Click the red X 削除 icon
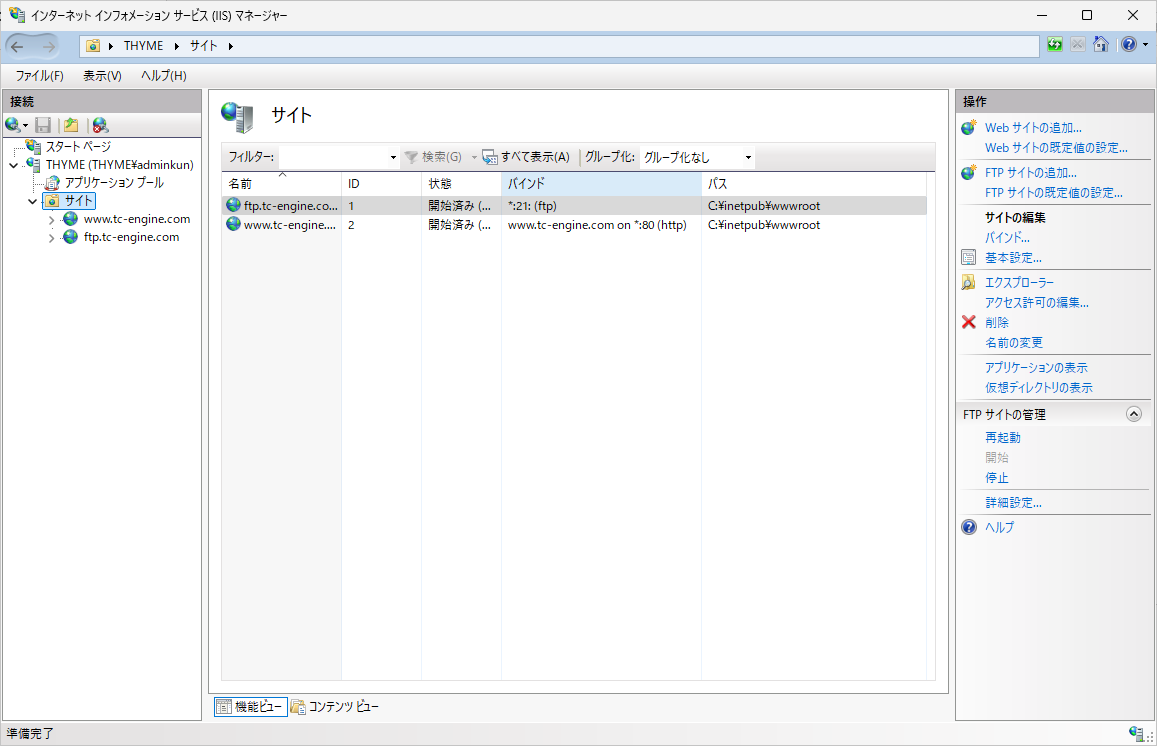 coord(969,322)
